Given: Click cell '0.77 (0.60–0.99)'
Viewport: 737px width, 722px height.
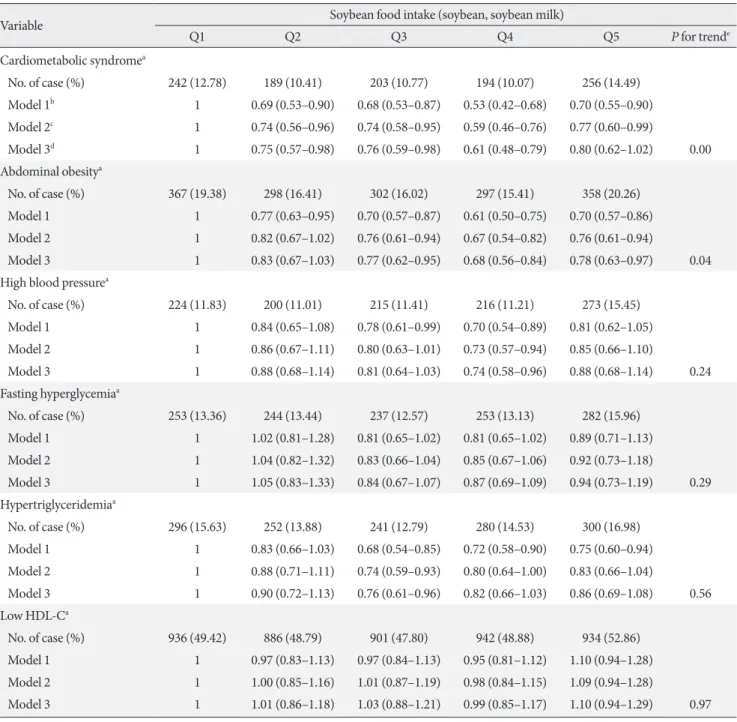Looking at the screenshot, I should [x=611, y=127].
